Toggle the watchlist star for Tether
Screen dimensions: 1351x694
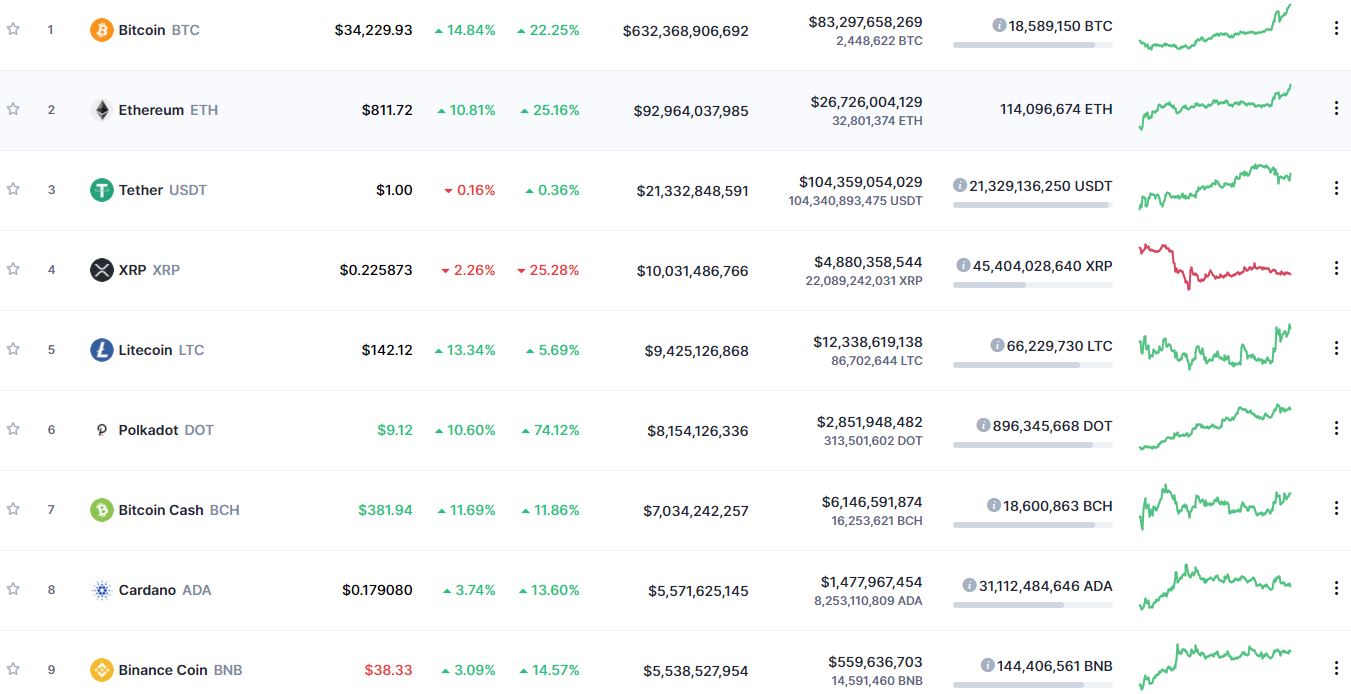point(13,189)
